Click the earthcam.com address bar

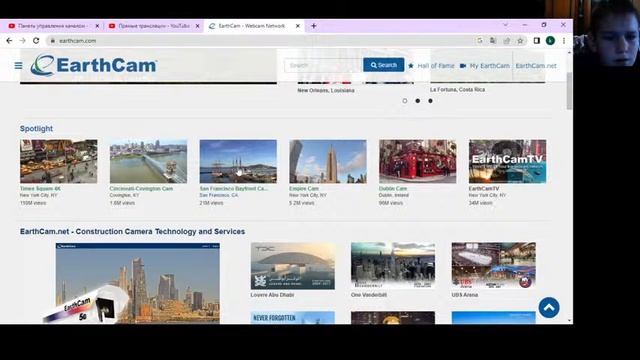261,41
